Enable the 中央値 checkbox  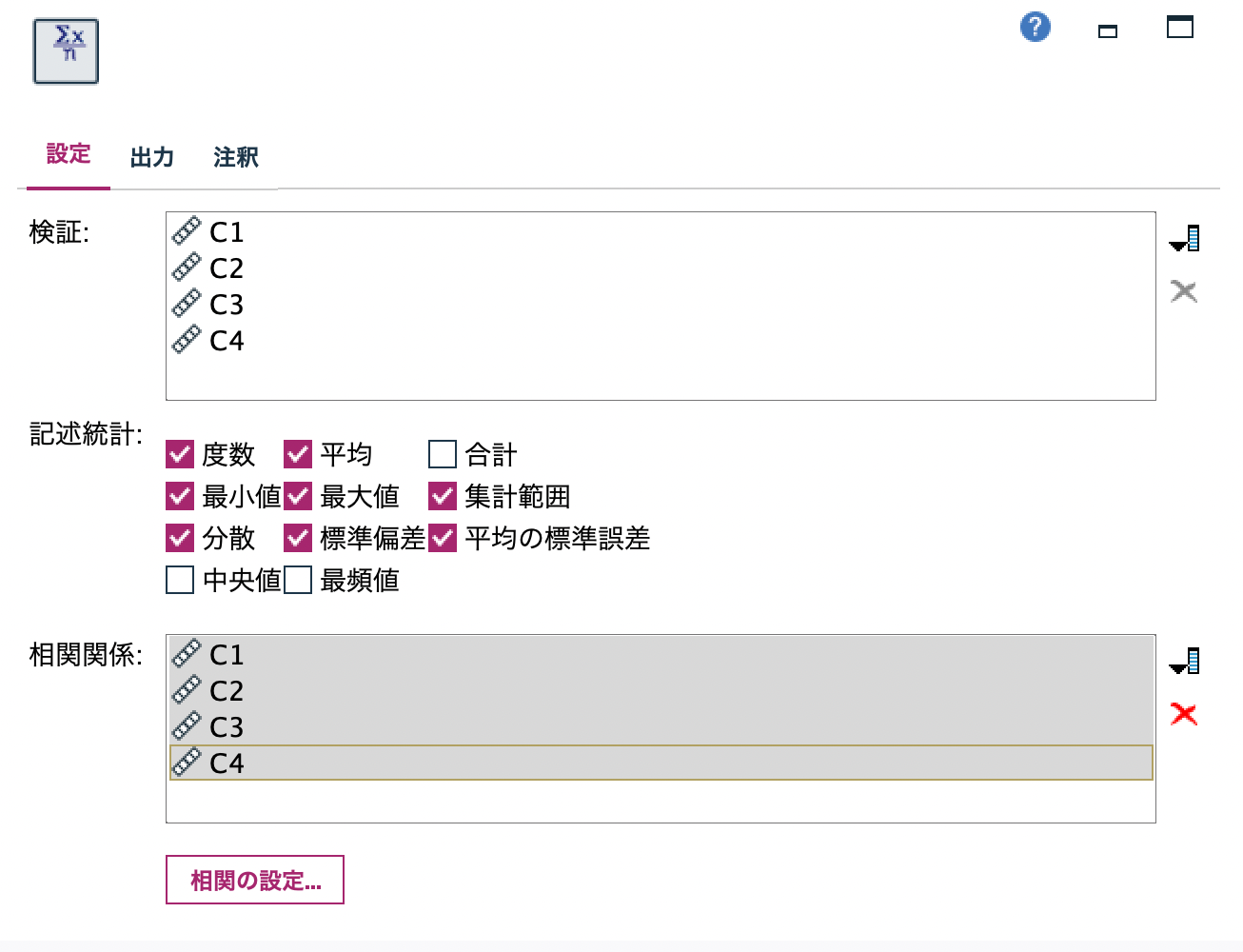point(179,580)
